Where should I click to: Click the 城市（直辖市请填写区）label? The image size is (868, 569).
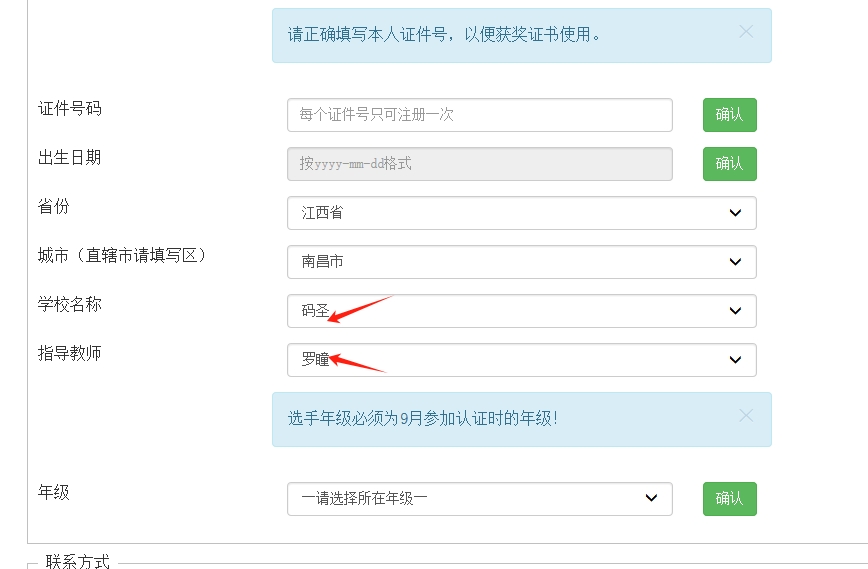point(122,255)
